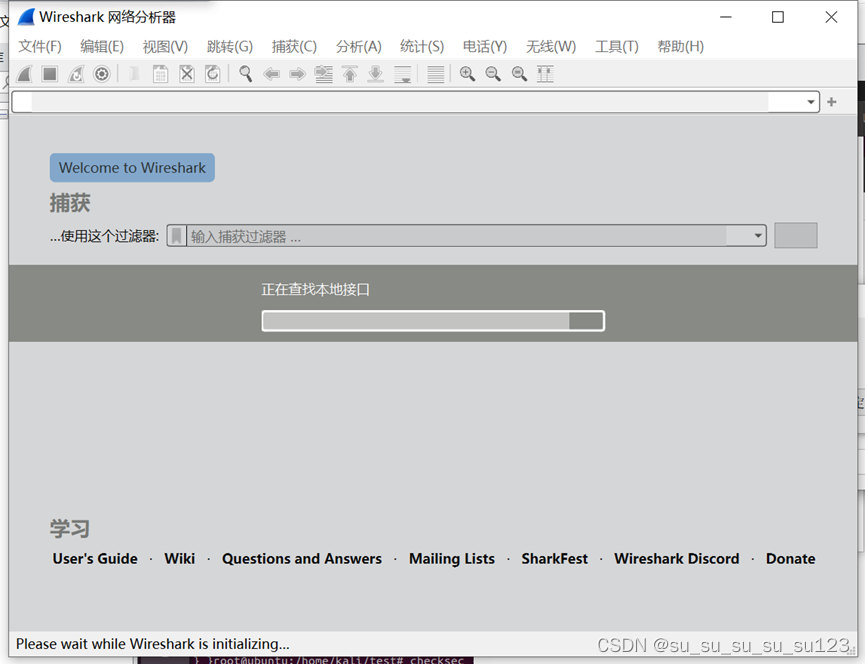Stop the packet capture via square icon

tap(50, 74)
